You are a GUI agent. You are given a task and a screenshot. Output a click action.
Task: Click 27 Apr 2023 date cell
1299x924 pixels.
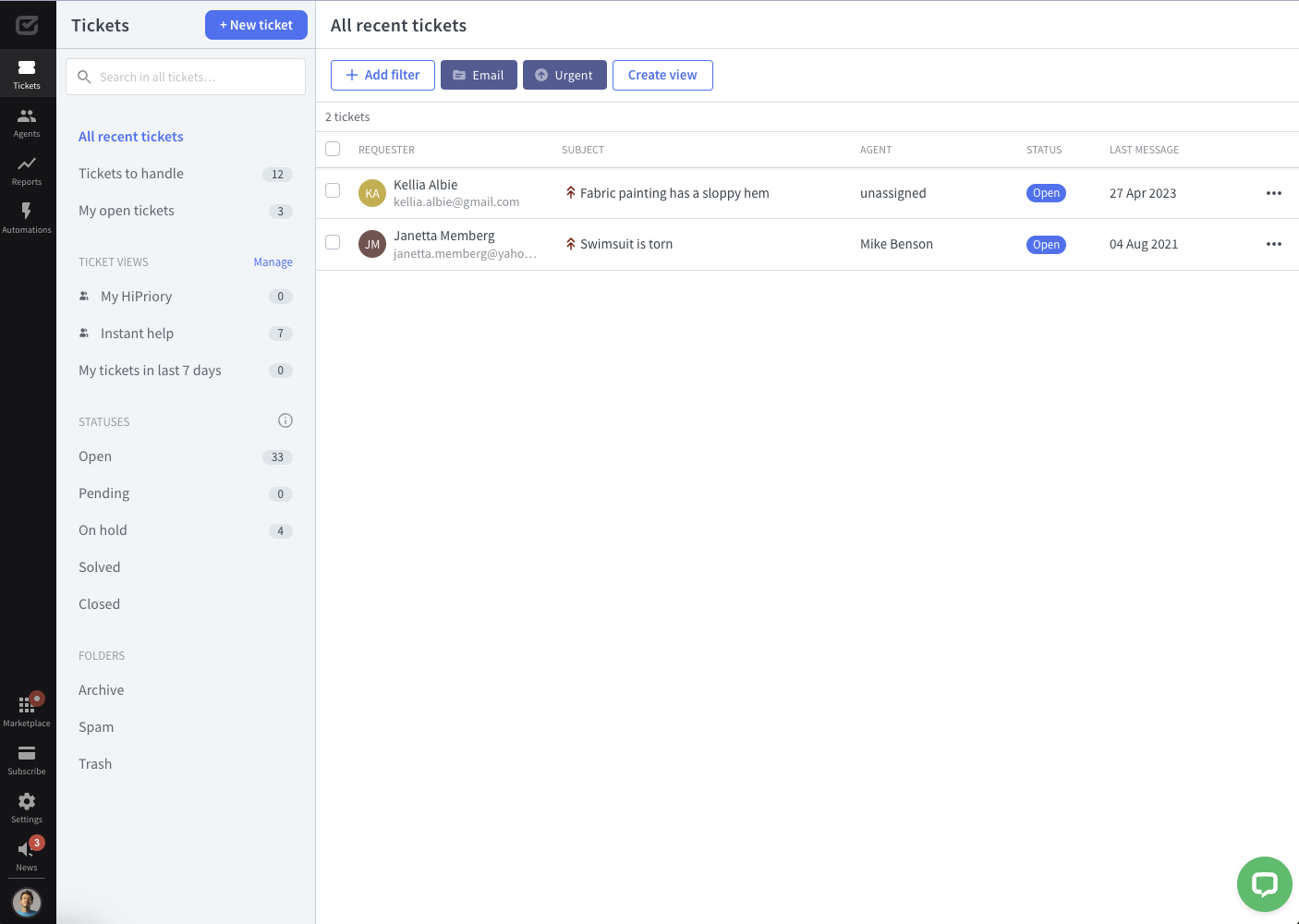pyautogui.click(x=1143, y=193)
